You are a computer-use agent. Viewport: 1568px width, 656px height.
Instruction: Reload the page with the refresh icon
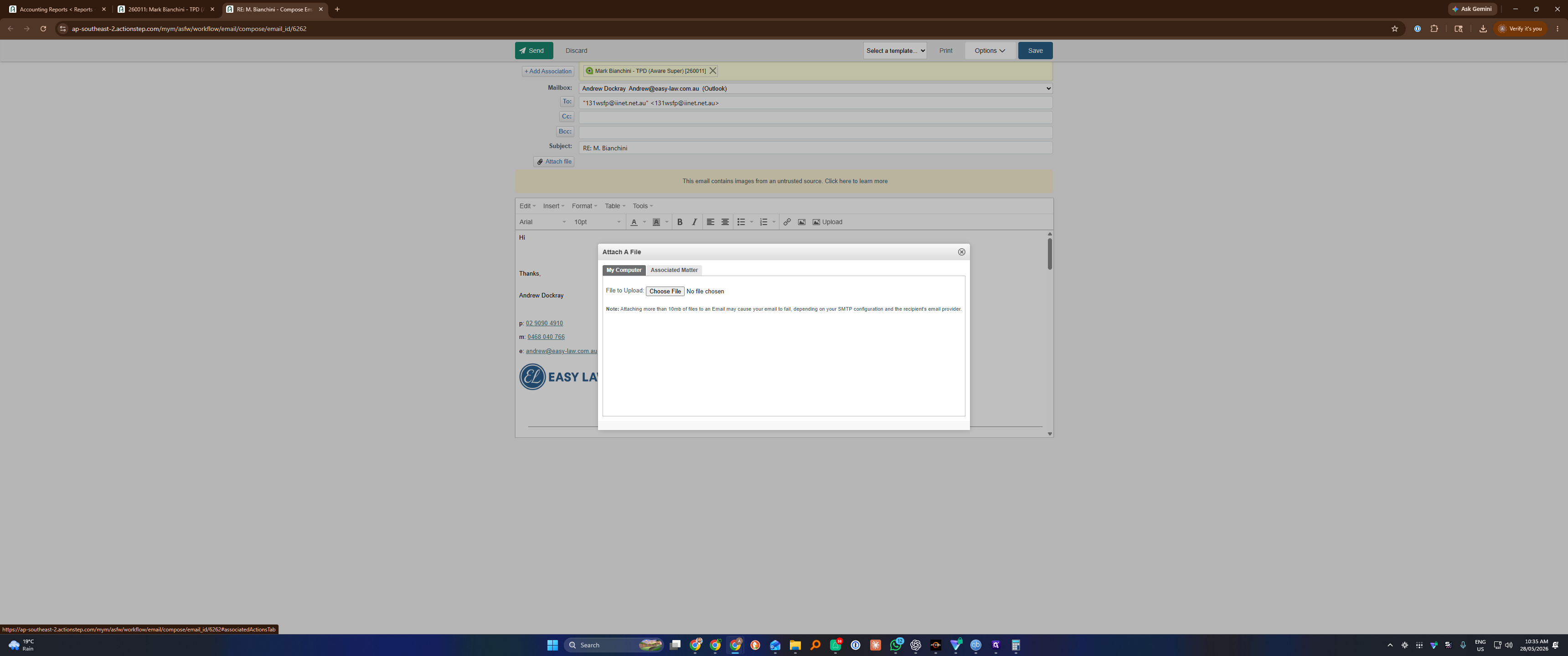(x=43, y=29)
